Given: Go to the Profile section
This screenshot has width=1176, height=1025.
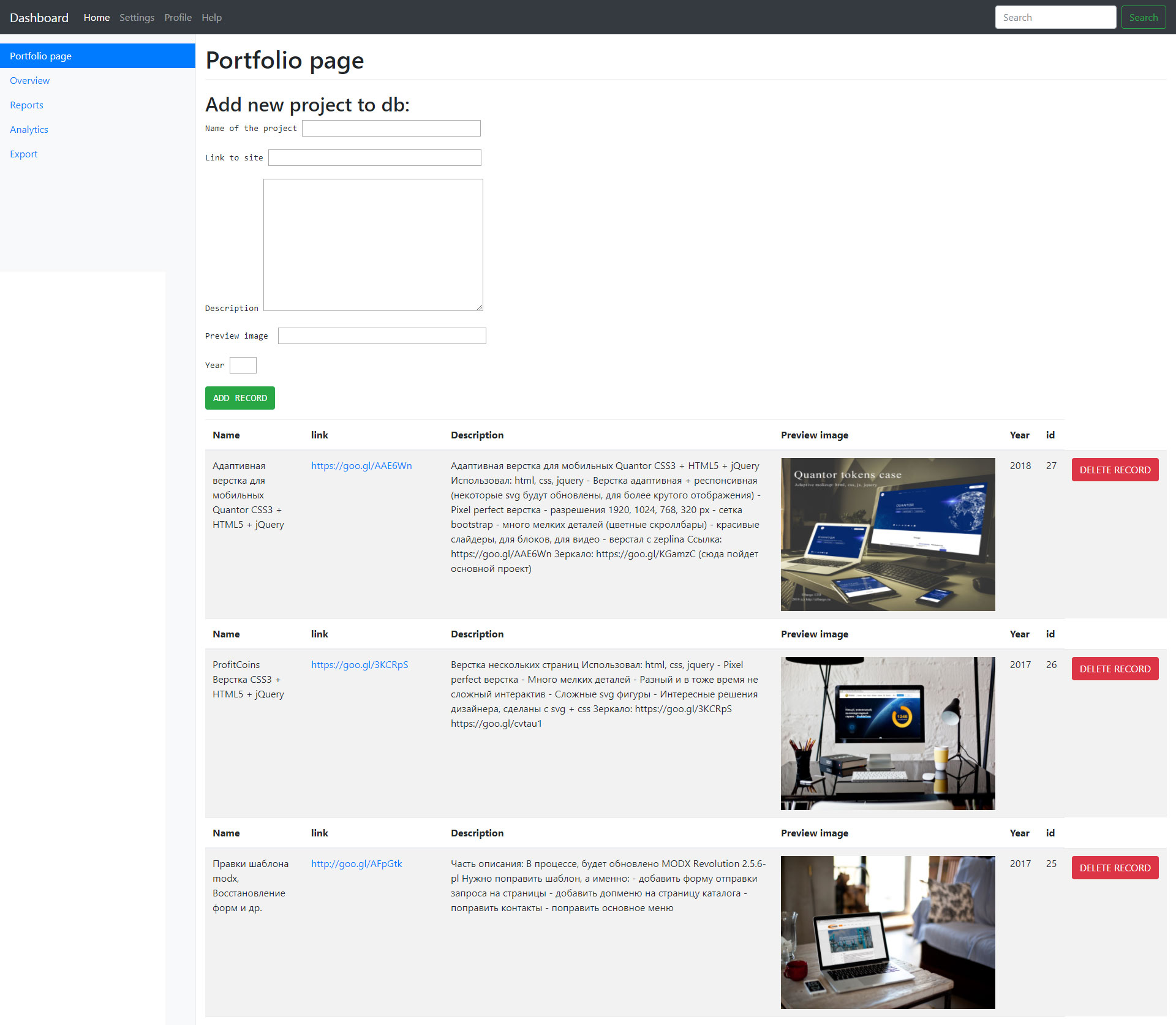Looking at the screenshot, I should (x=178, y=17).
